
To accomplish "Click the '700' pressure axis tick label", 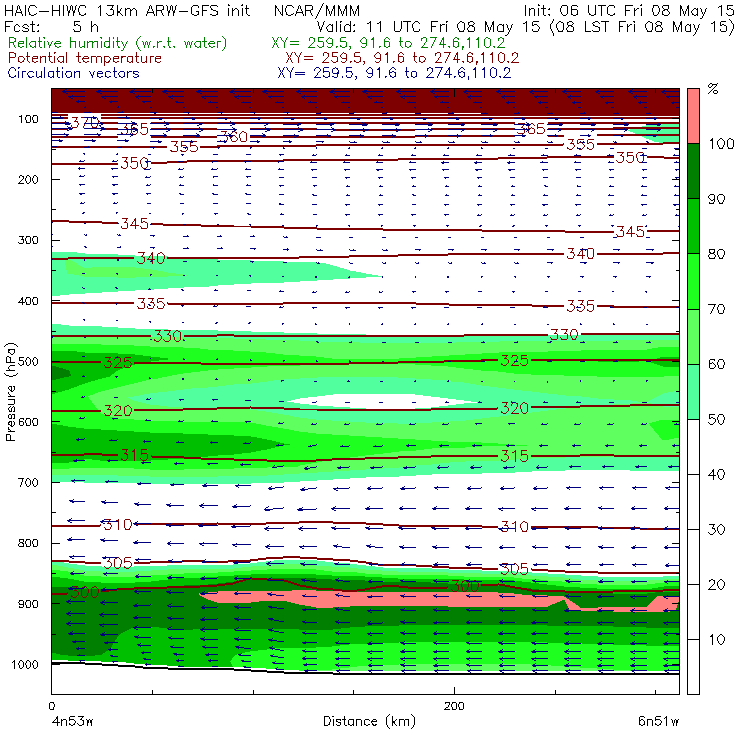I will coord(28,483).
